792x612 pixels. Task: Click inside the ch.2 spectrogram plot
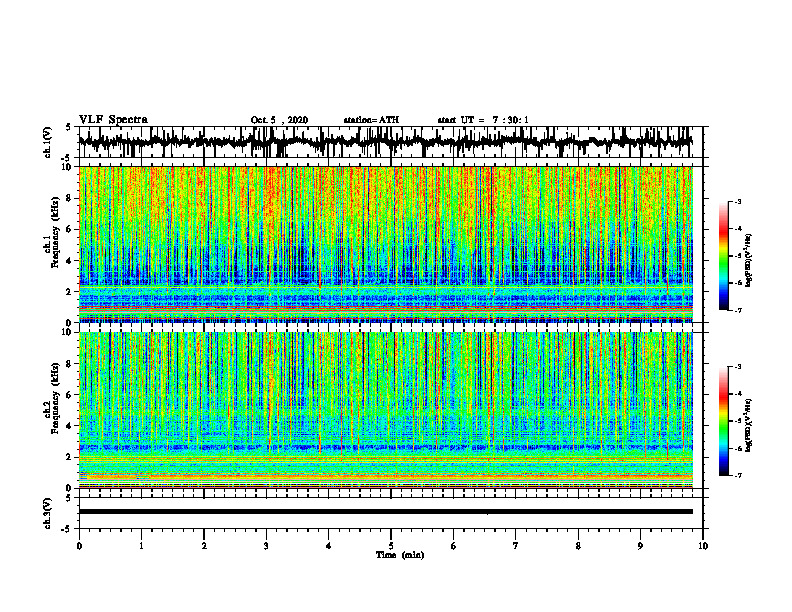[x=385, y=410]
